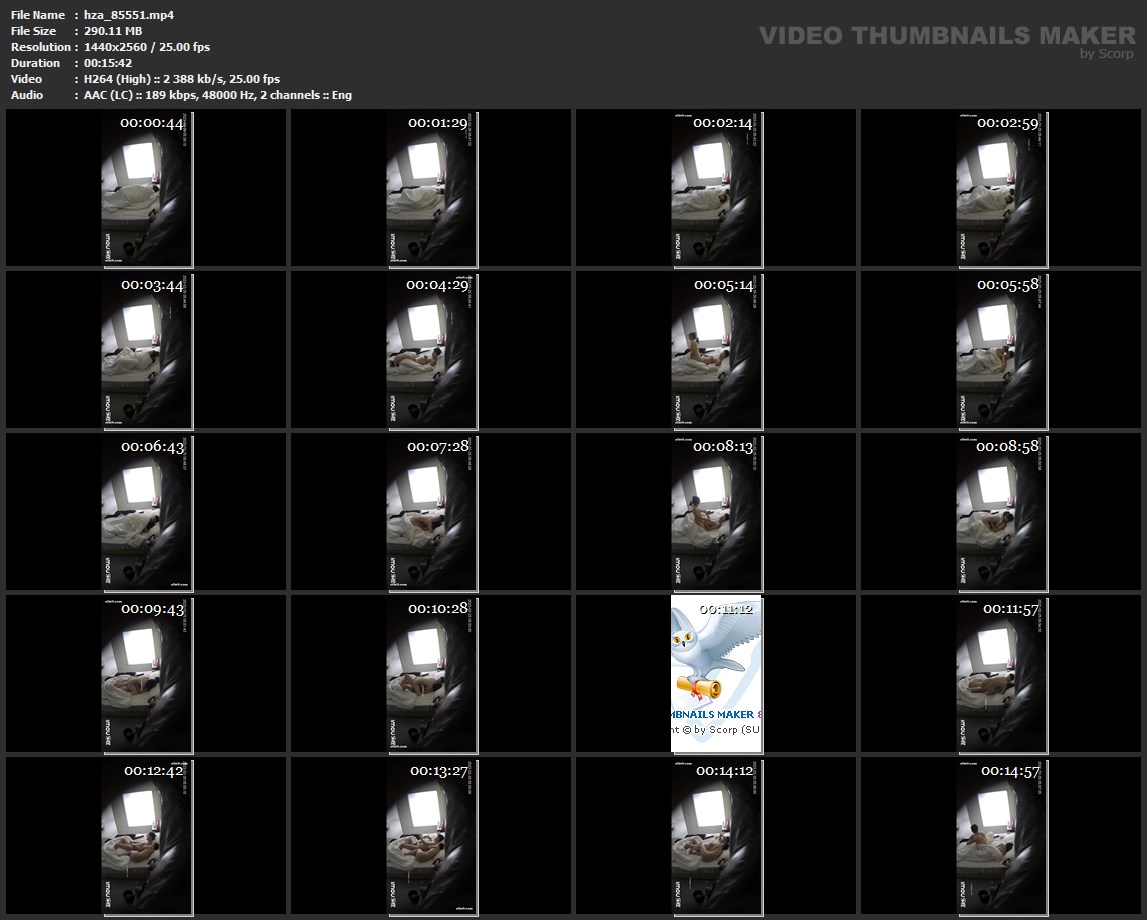Open the frame stamped 00:09:43
1147x920 pixels.
pos(146,673)
